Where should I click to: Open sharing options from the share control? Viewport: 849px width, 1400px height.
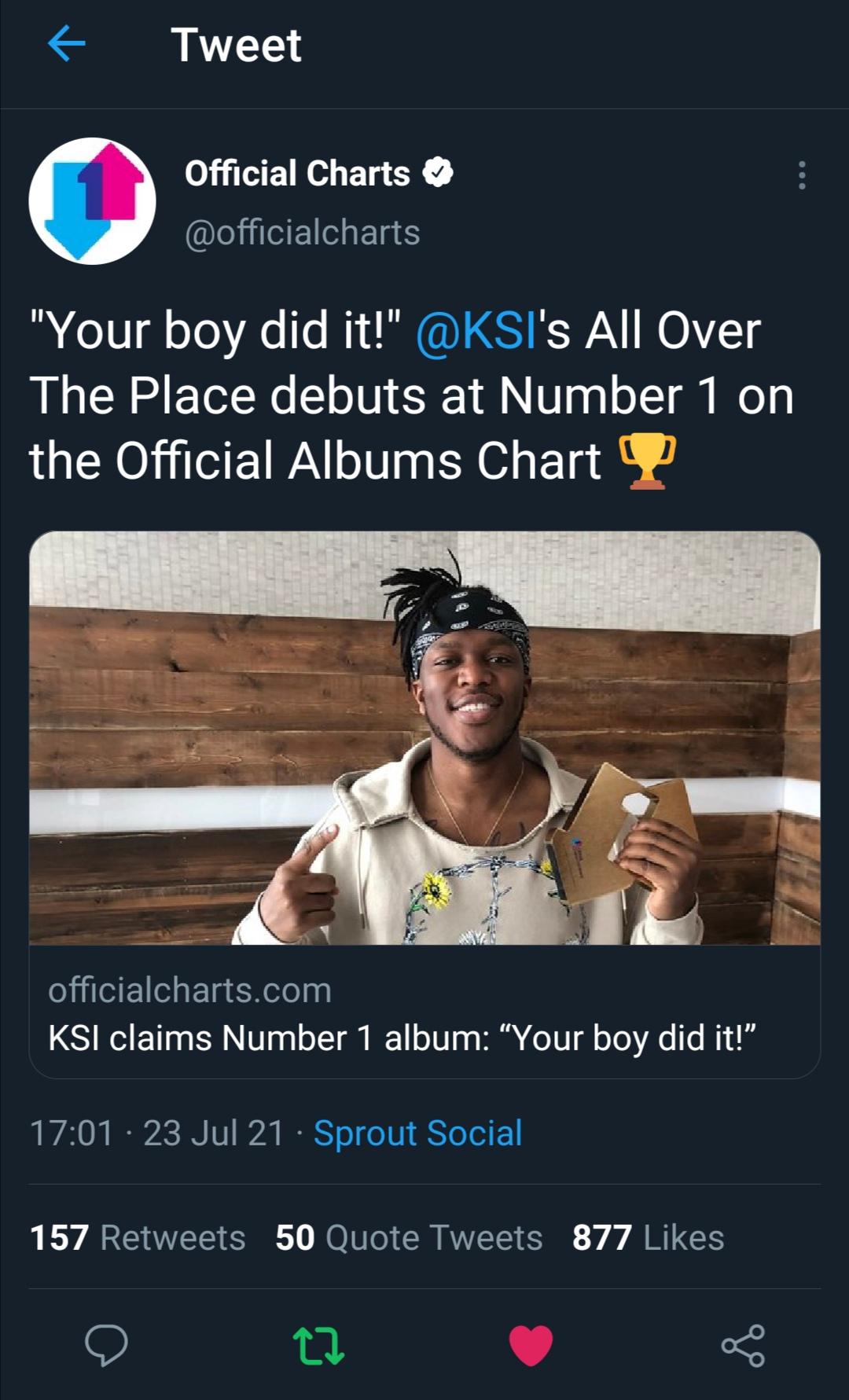pyautogui.click(x=743, y=1347)
